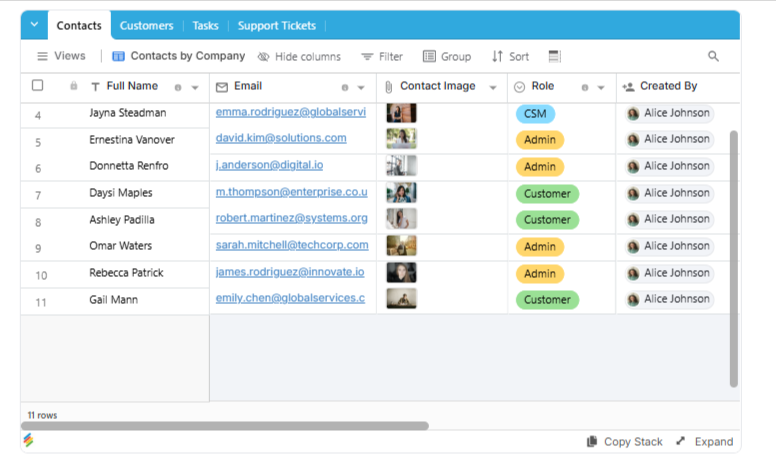Click the vertical scrollbar
The image size is (776, 461).
point(734,259)
